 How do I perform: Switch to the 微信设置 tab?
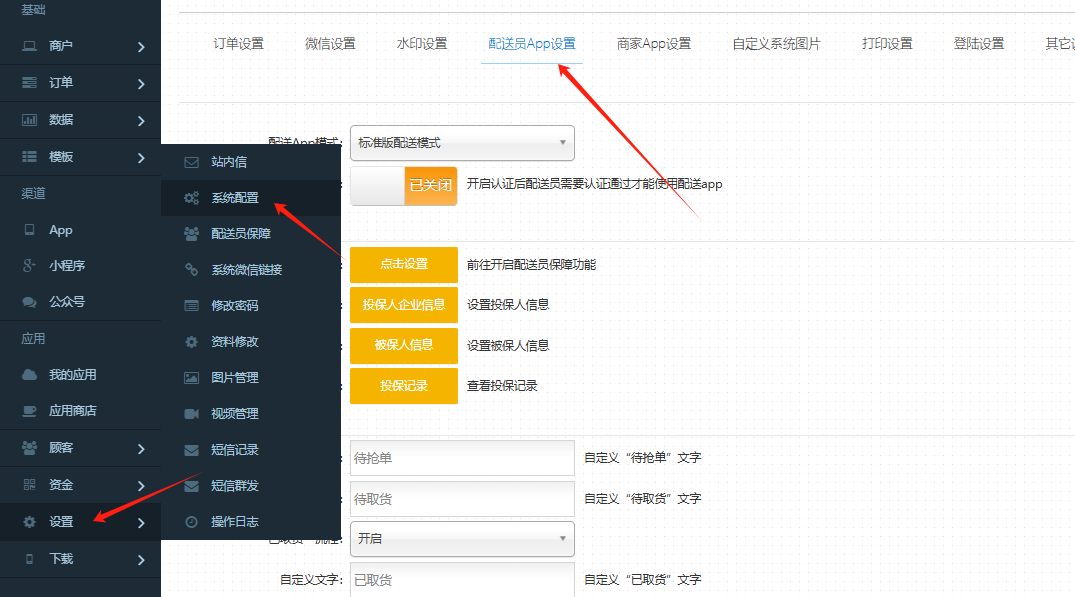tap(330, 44)
